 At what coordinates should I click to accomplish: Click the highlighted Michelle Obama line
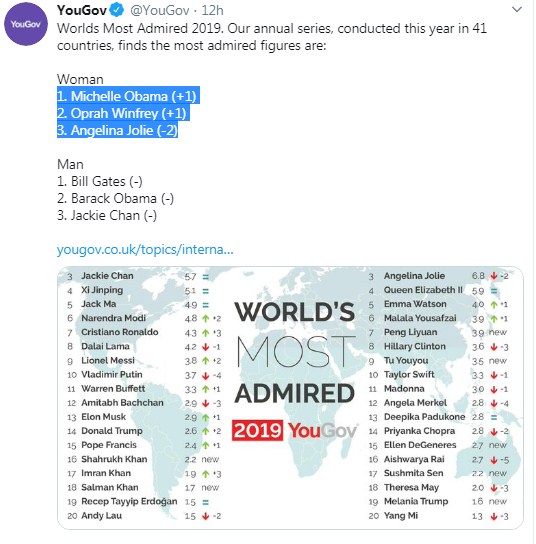click(x=128, y=96)
